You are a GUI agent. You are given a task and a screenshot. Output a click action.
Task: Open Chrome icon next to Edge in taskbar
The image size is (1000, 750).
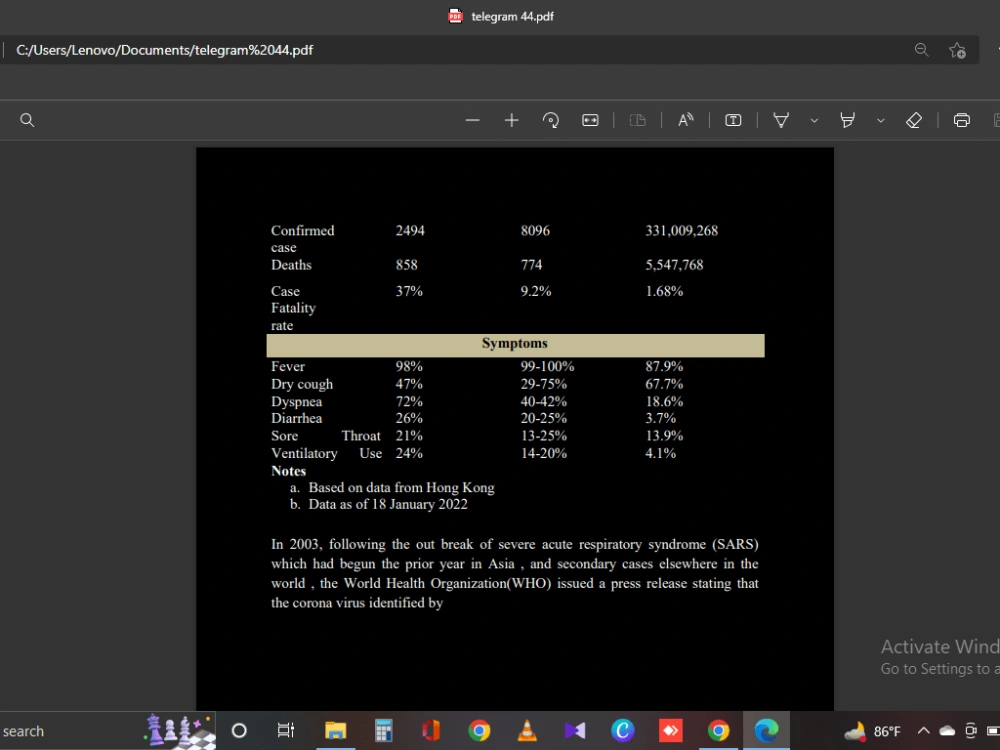tap(718, 731)
